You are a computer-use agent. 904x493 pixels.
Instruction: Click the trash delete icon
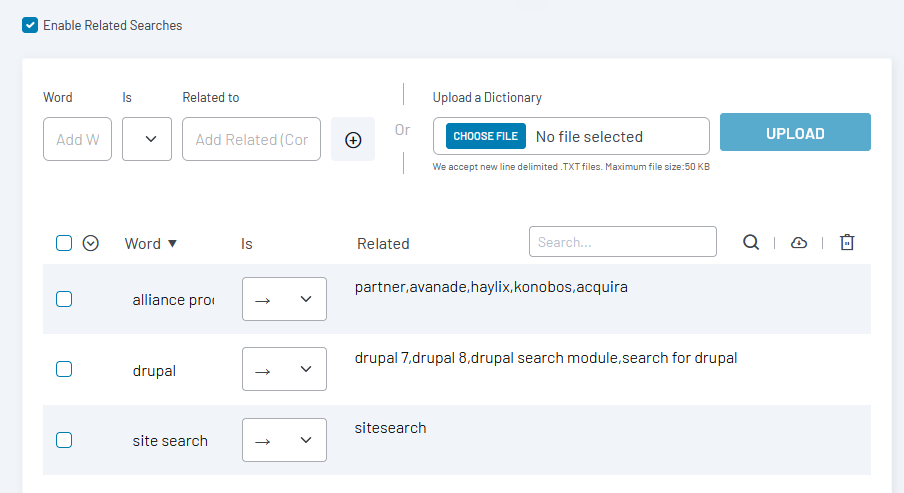click(x=847, y=242)
